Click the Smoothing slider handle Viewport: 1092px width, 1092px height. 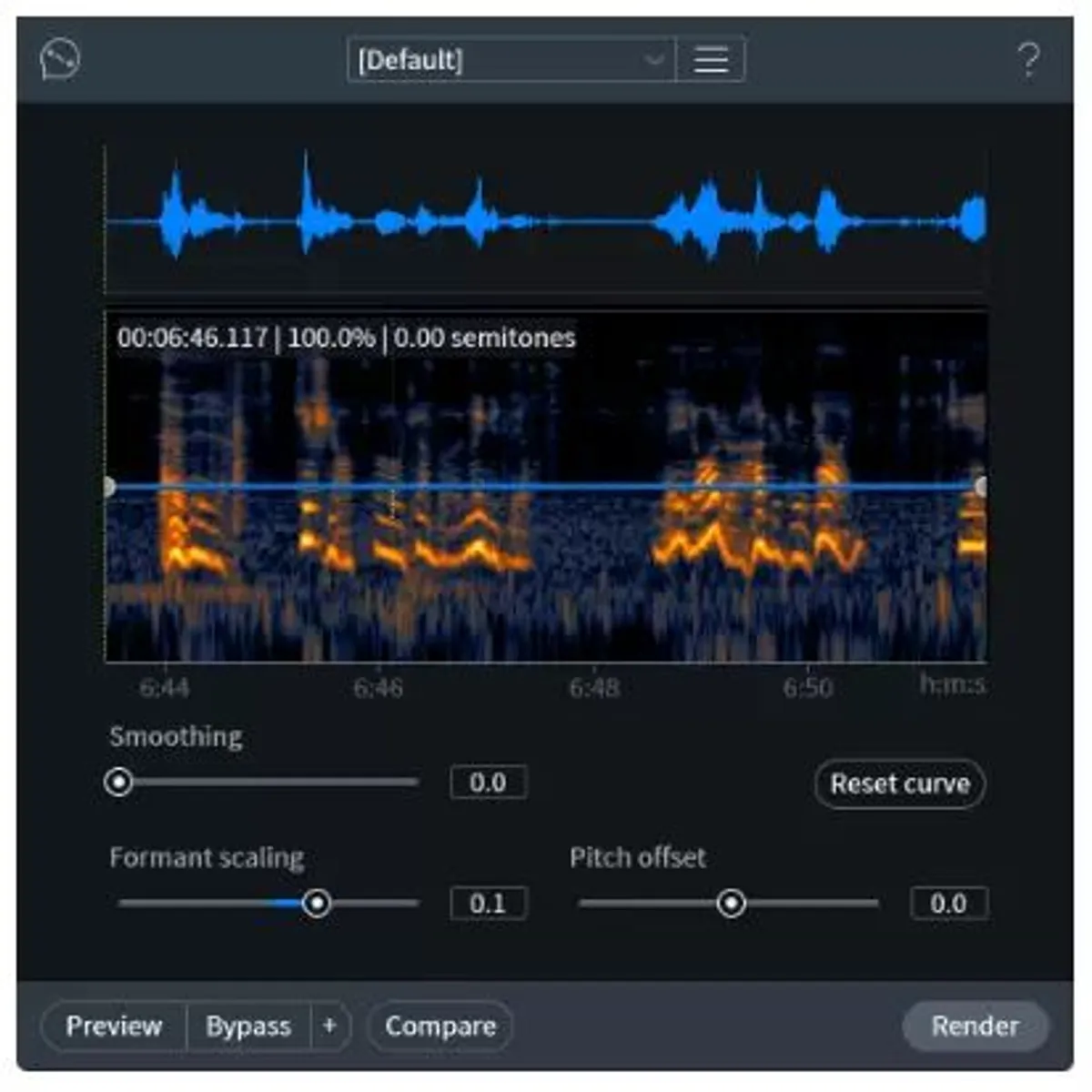tap(118, 782)
